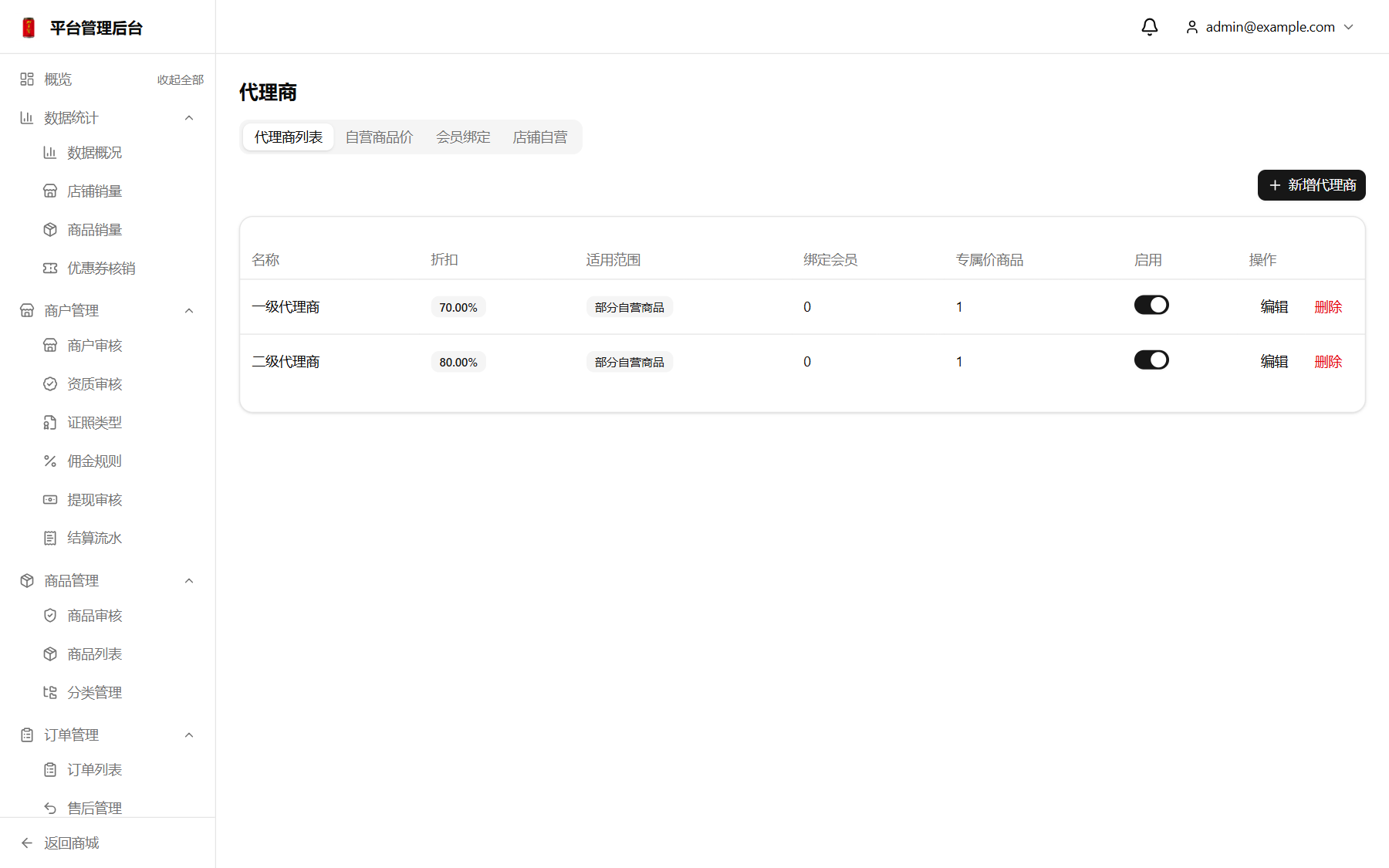Click the 一级代理商 name cell
Viewport: 1389px width, 868px height.
286,306
